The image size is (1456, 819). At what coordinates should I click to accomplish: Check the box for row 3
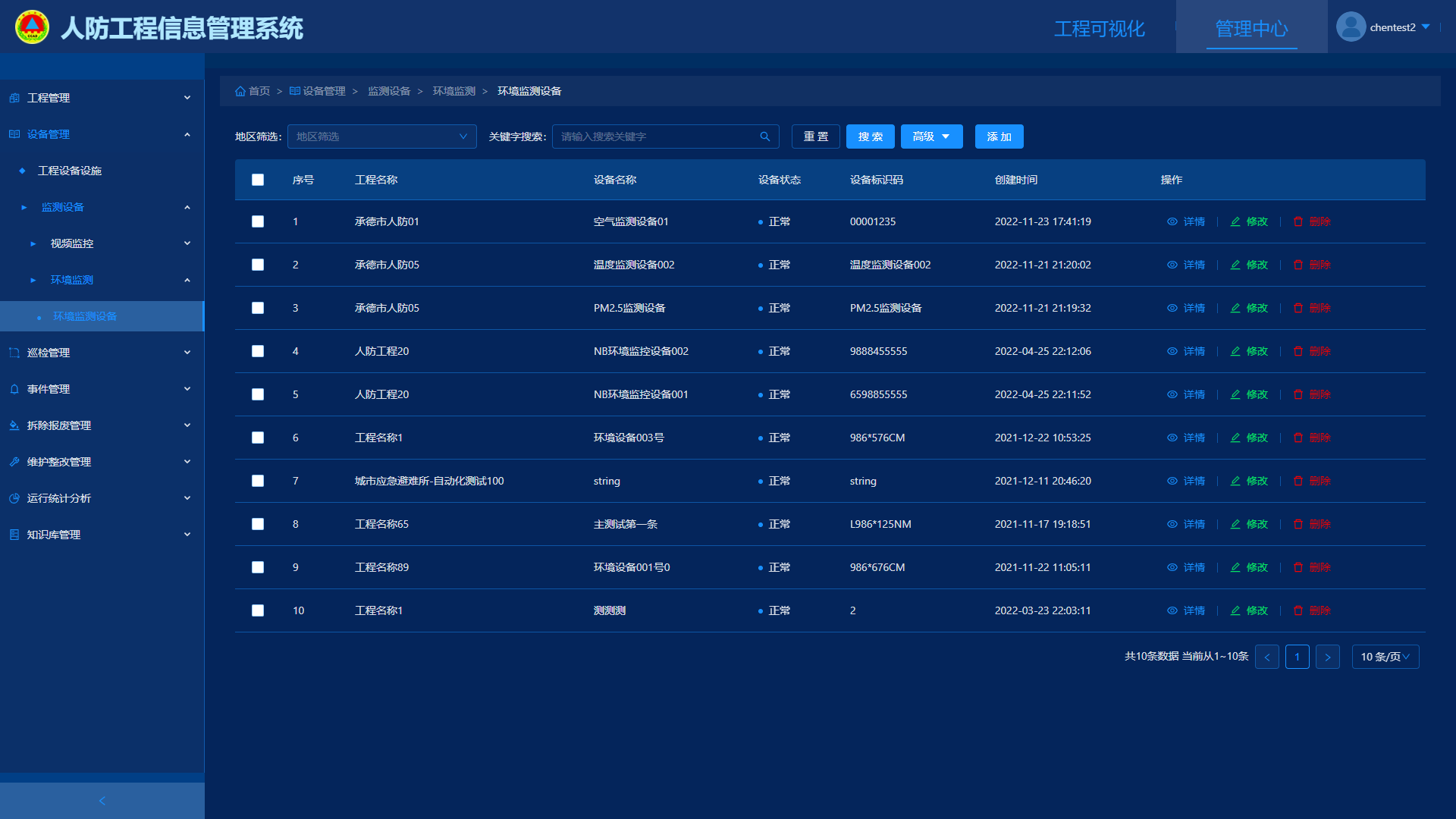258,308
